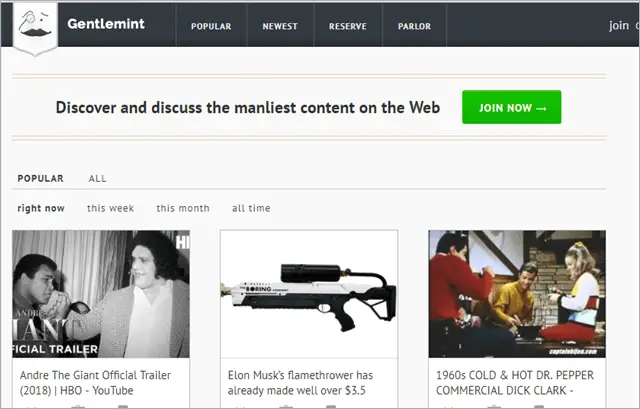Click '1960s COLD & HOT DR. PEPPER' title
Viewport: 640px width, 409px height.
click(515, 383)
